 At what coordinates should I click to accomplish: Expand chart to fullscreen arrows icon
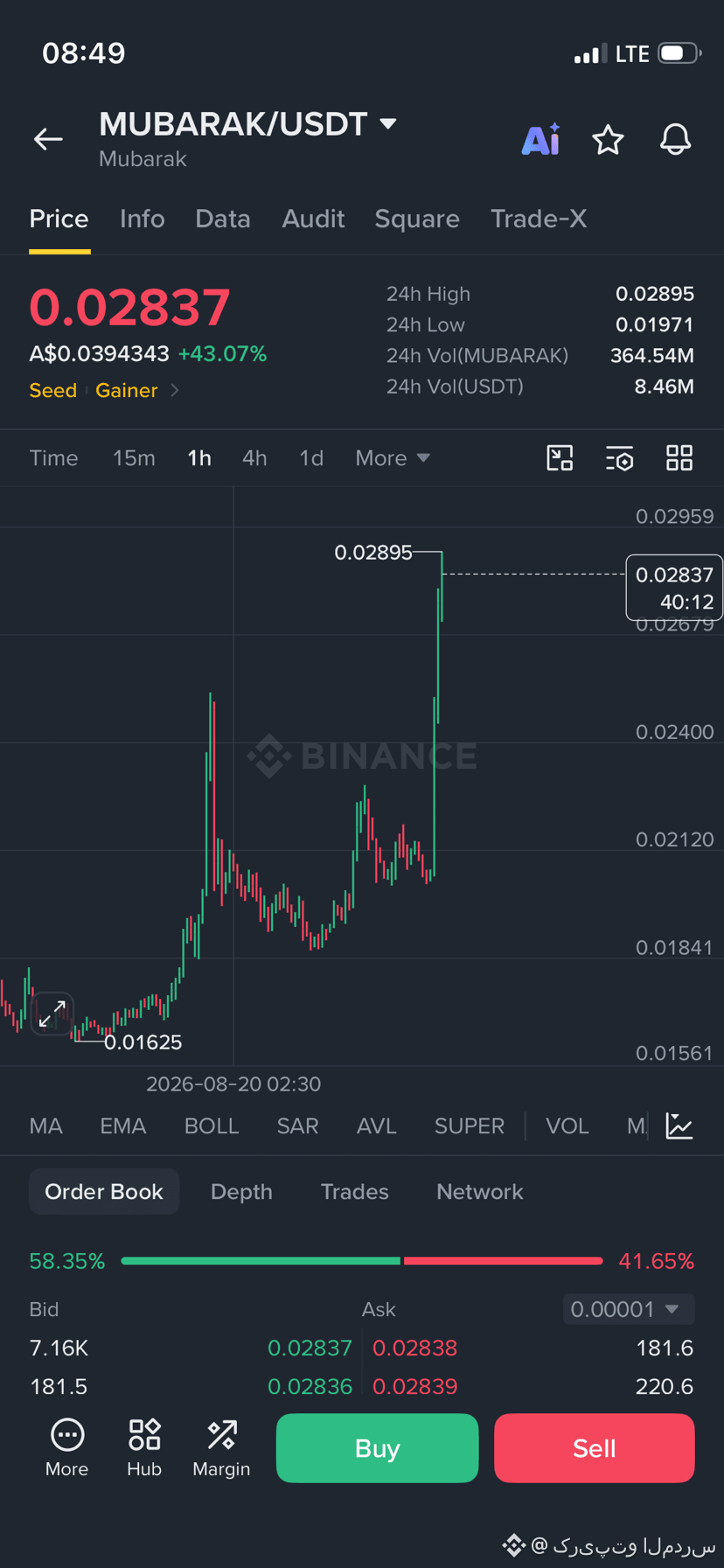tap(52, 1014)
